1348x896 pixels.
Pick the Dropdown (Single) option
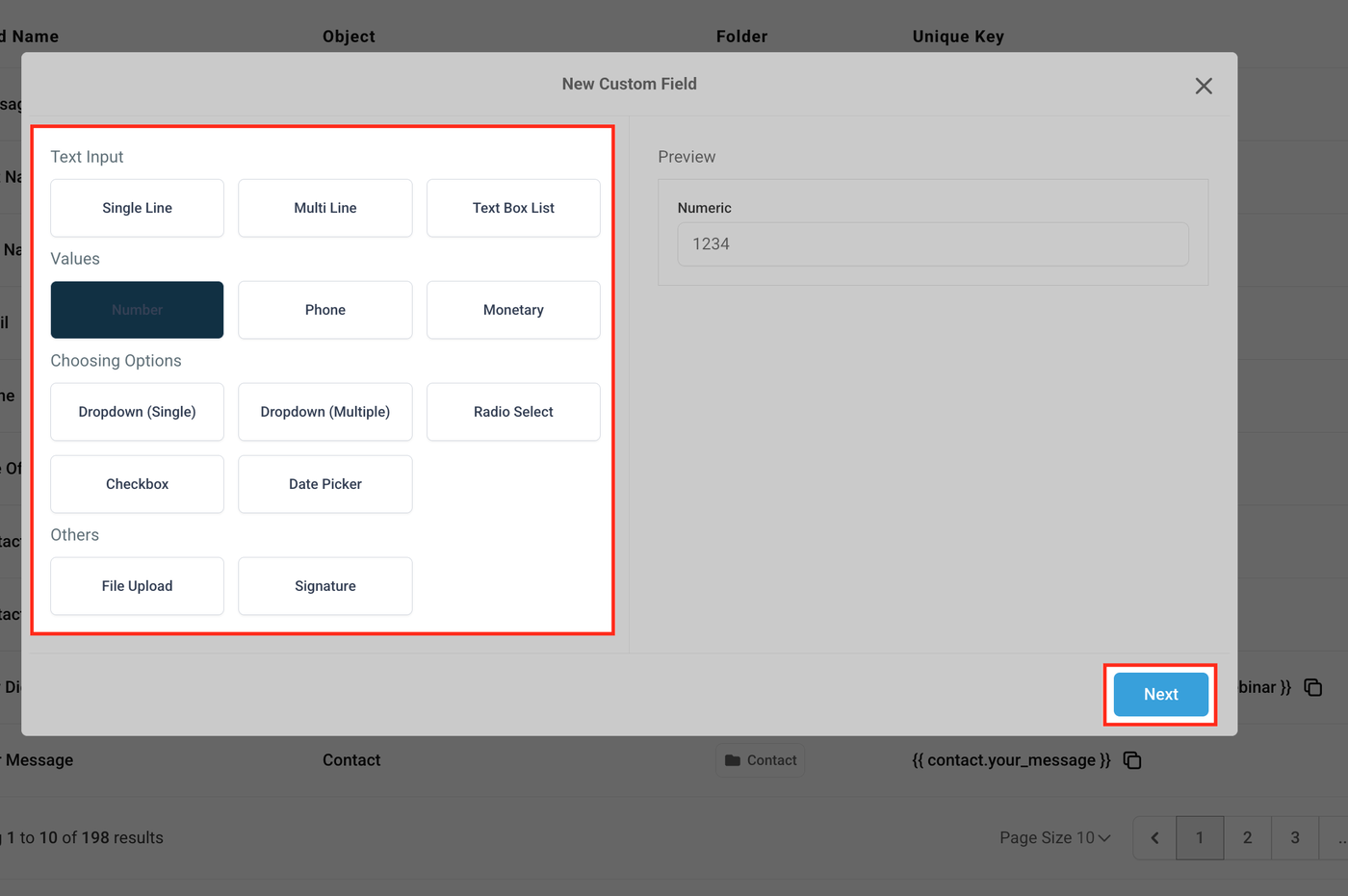(x=137, y=412)
